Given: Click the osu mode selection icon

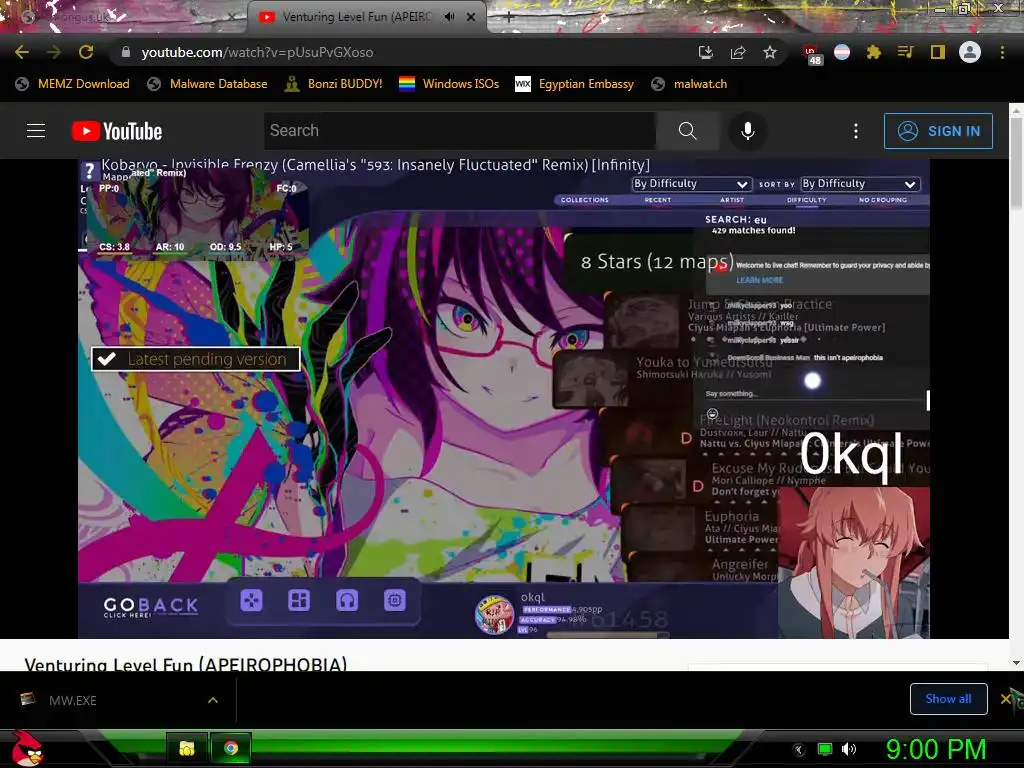Looking at the screenshot, I should tap(251, 600).
